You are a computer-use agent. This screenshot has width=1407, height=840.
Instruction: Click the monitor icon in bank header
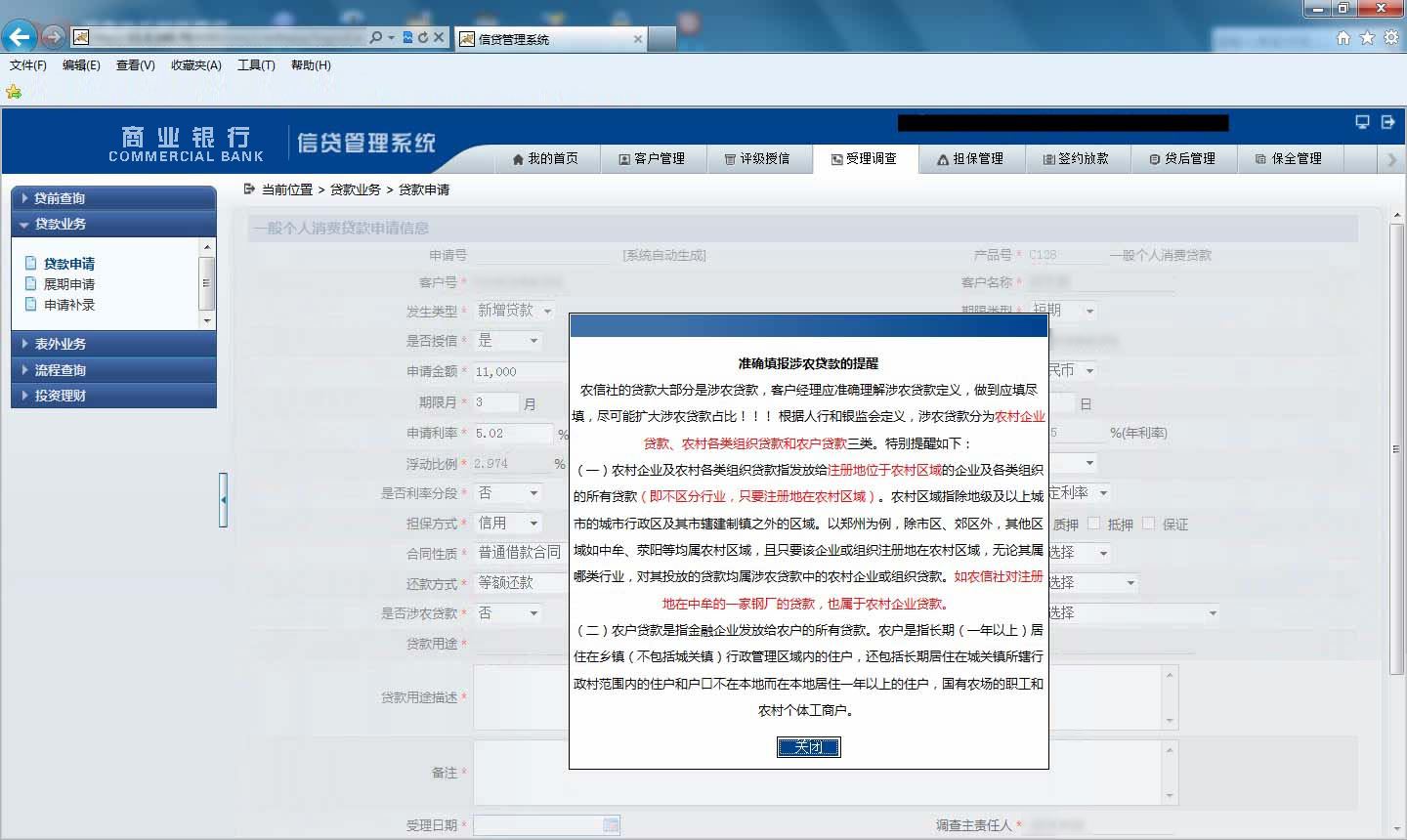click(1362, 122)
